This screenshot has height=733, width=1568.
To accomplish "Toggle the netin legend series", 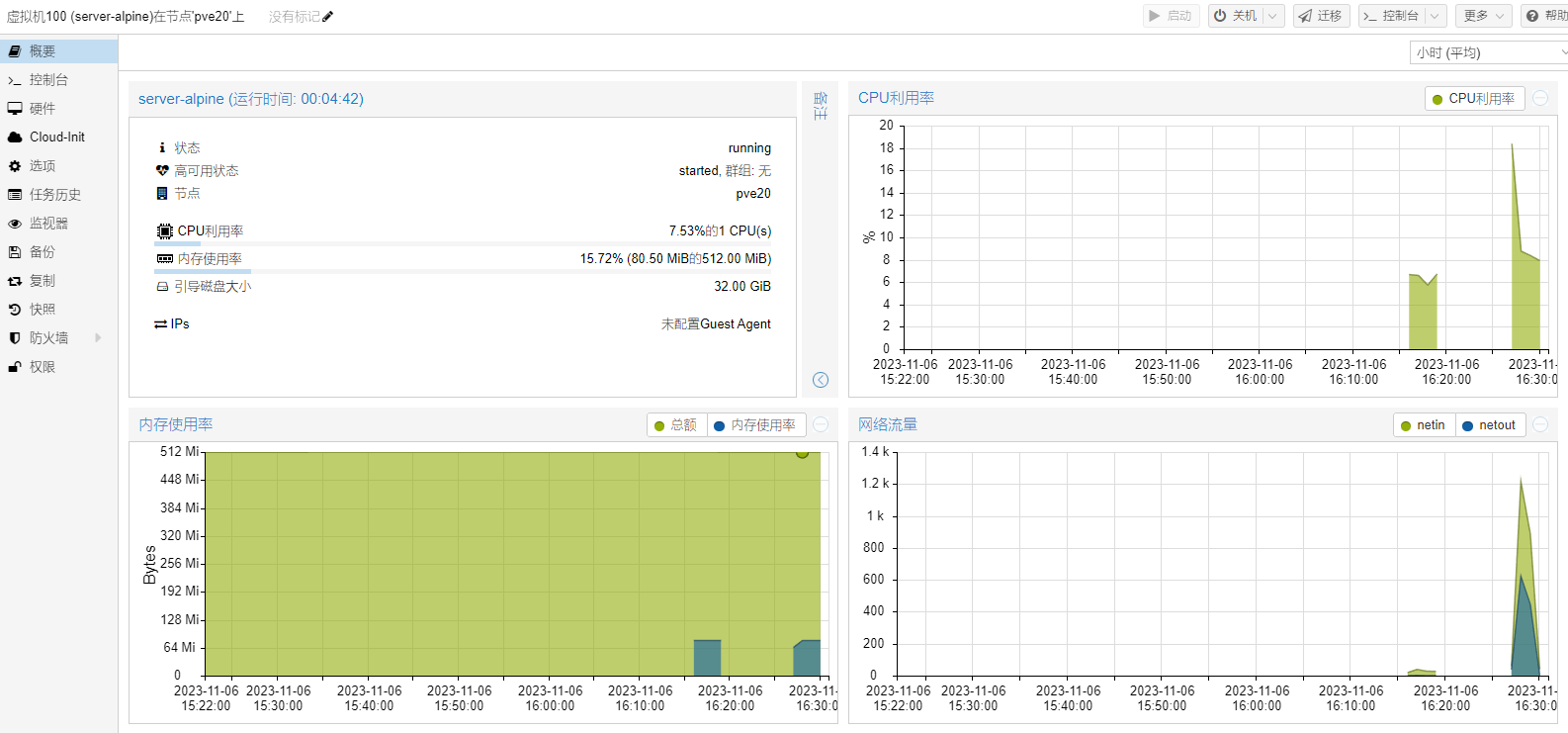I will pos(1424,425).
